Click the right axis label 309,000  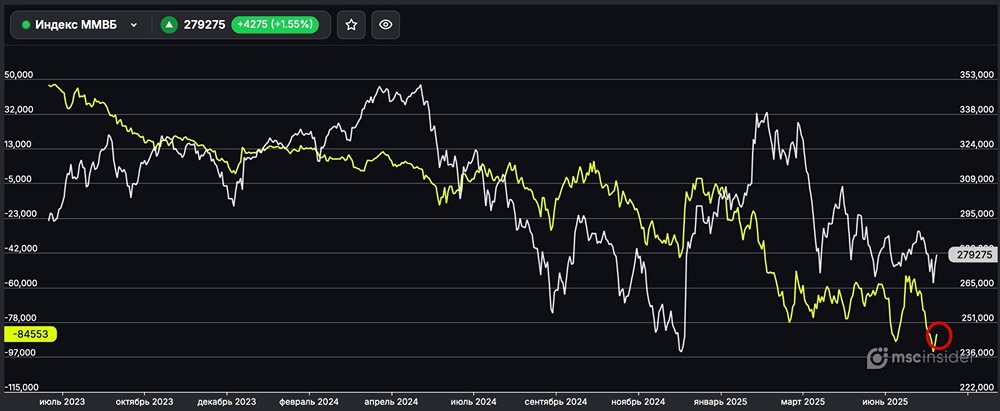click(x=976, y=179)
